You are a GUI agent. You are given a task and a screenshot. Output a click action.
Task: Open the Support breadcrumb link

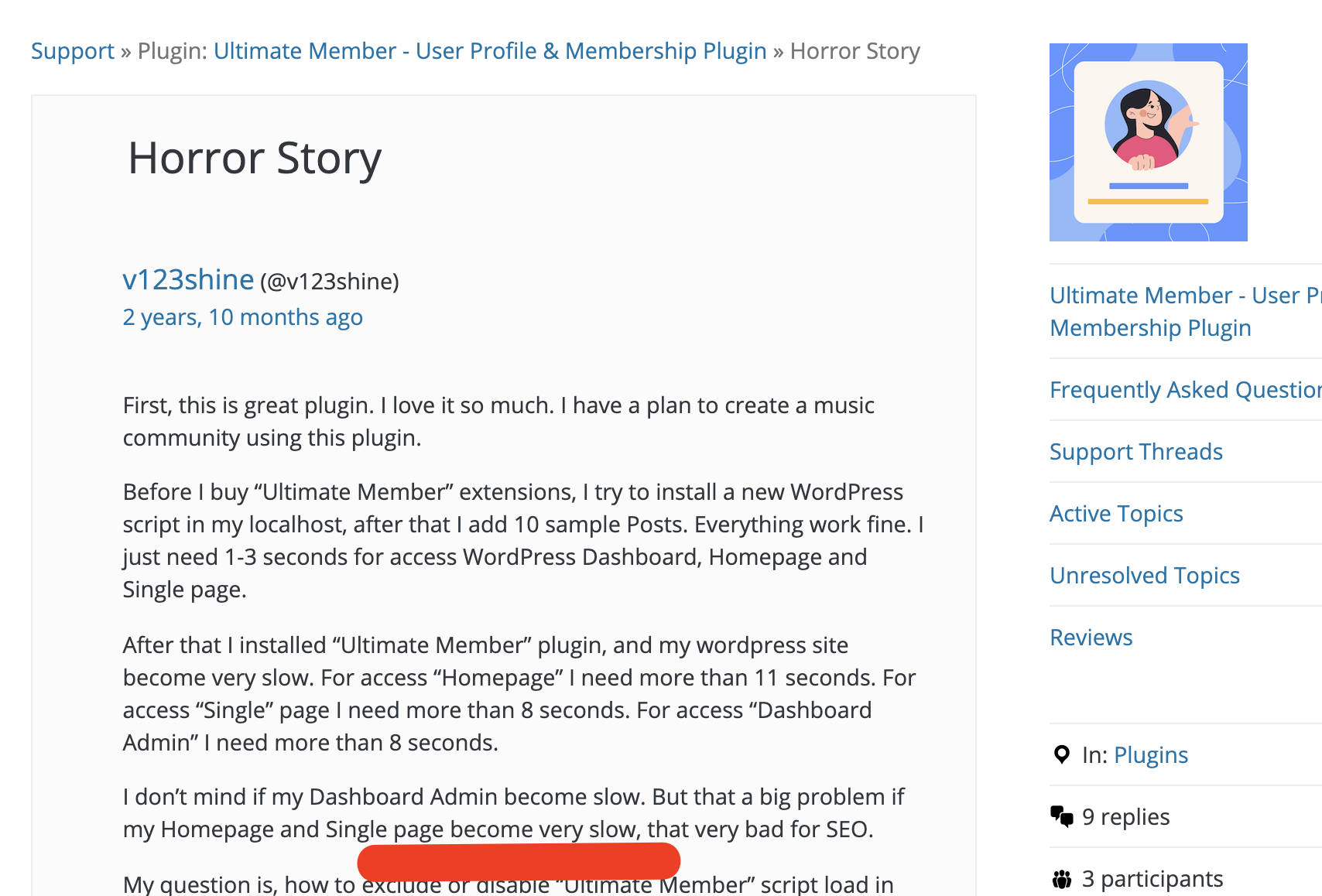click(x=73, y=51)
